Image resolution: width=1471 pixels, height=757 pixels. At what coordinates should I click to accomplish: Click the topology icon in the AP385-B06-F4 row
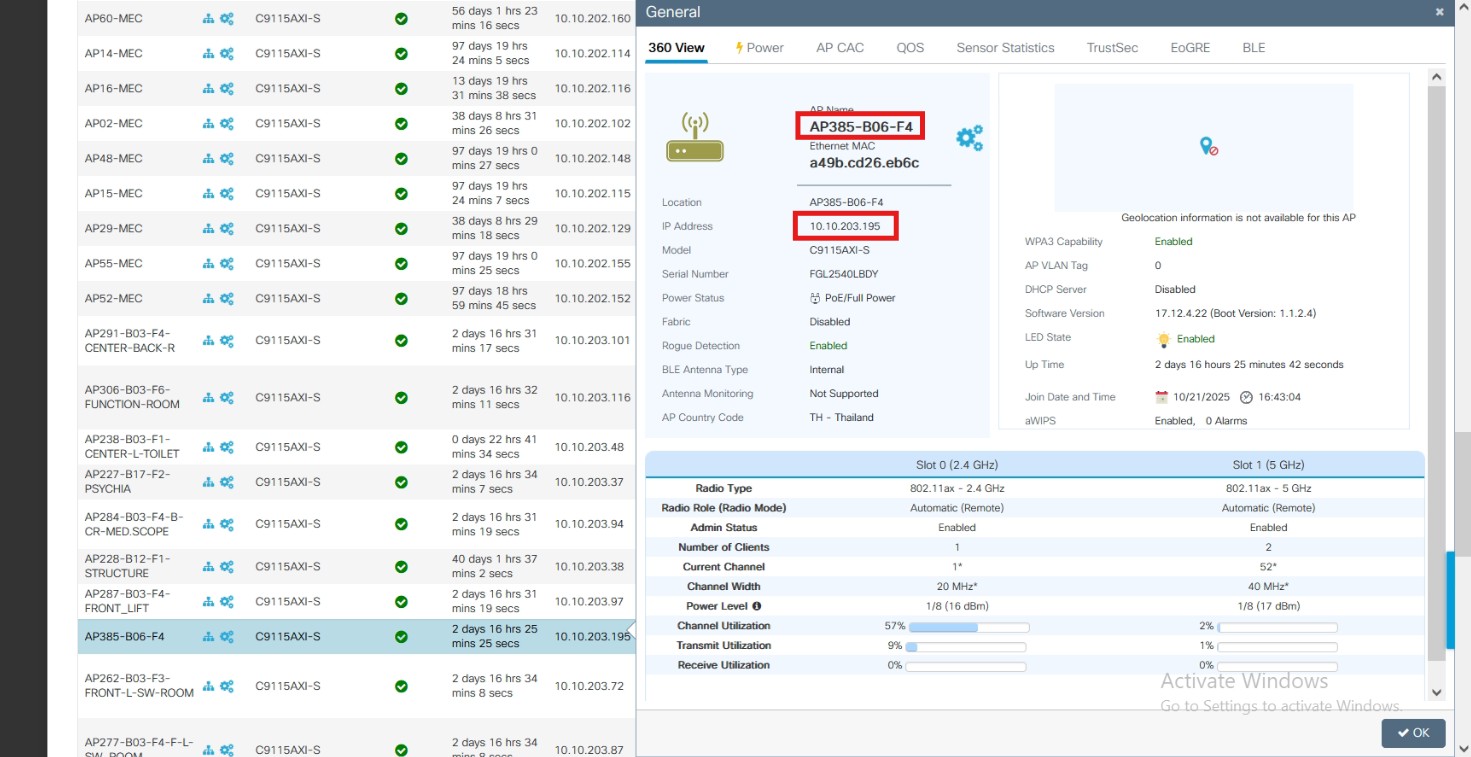click(x=209, y=637)
